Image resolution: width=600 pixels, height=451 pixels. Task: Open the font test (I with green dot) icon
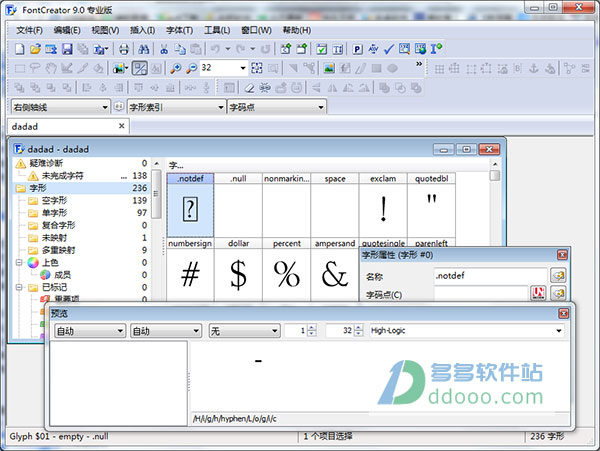click(x=436, y=49)
